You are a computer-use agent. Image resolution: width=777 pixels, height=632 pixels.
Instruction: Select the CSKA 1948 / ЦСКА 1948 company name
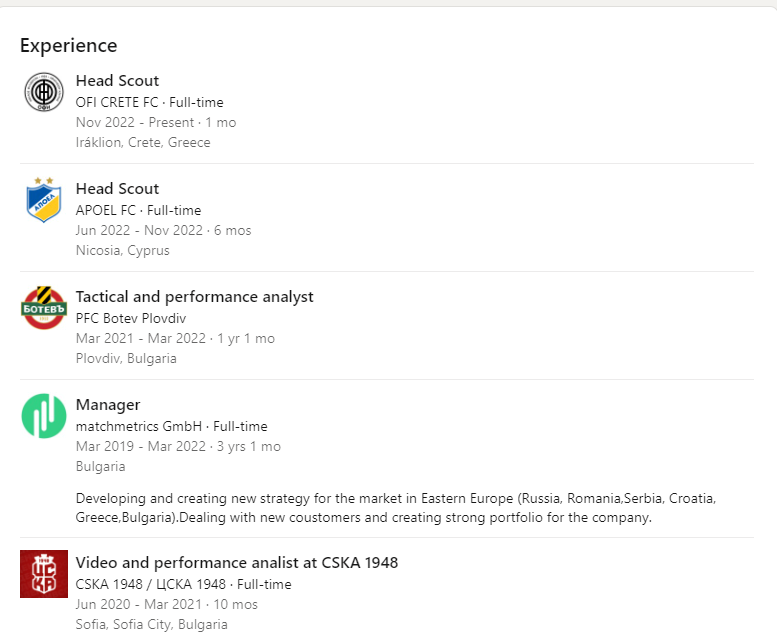[x=151, y=584]
